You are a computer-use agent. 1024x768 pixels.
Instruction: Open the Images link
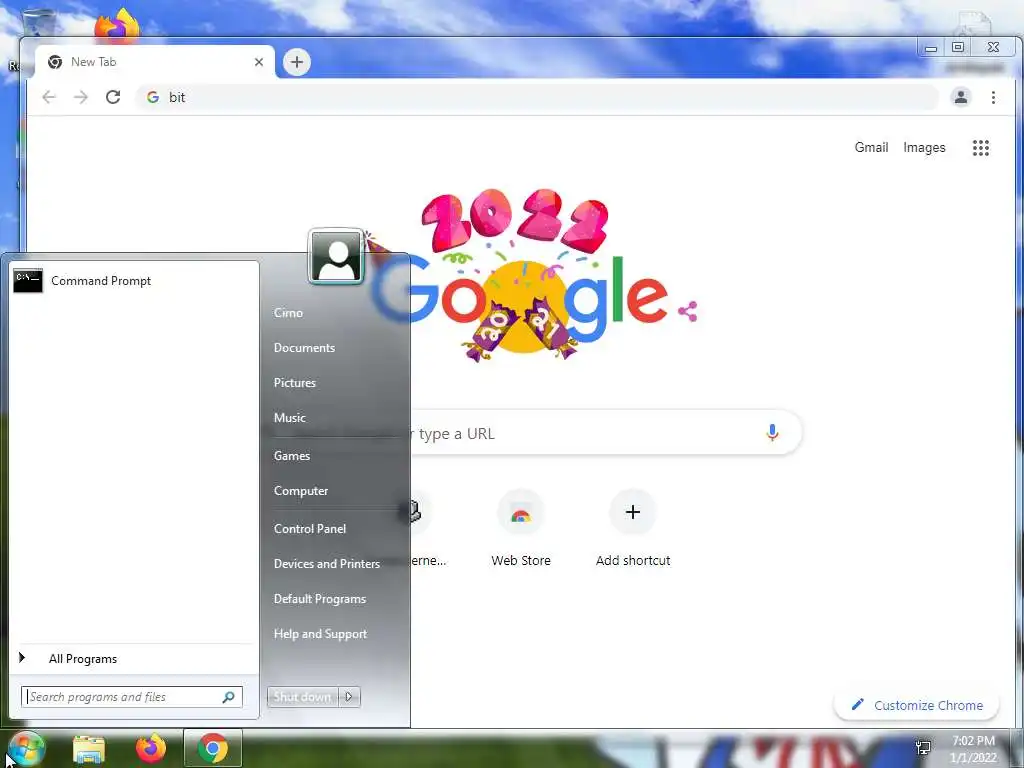point(924,148)
